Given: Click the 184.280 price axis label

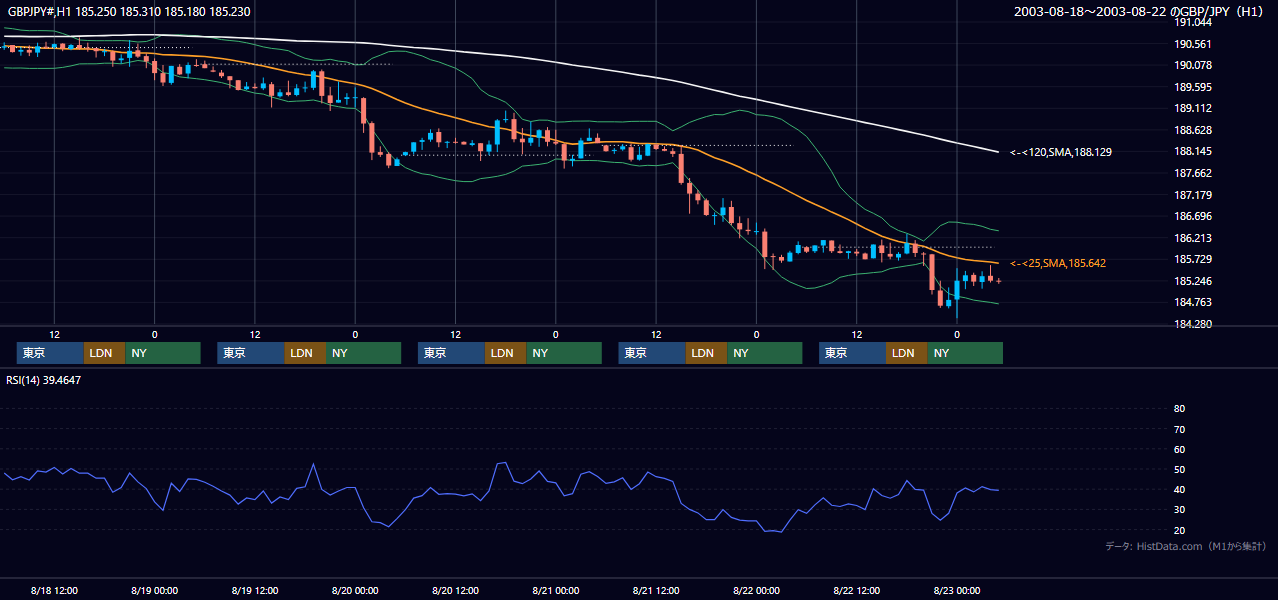Looking at the screenshot, I should (x=1192, y=324).
